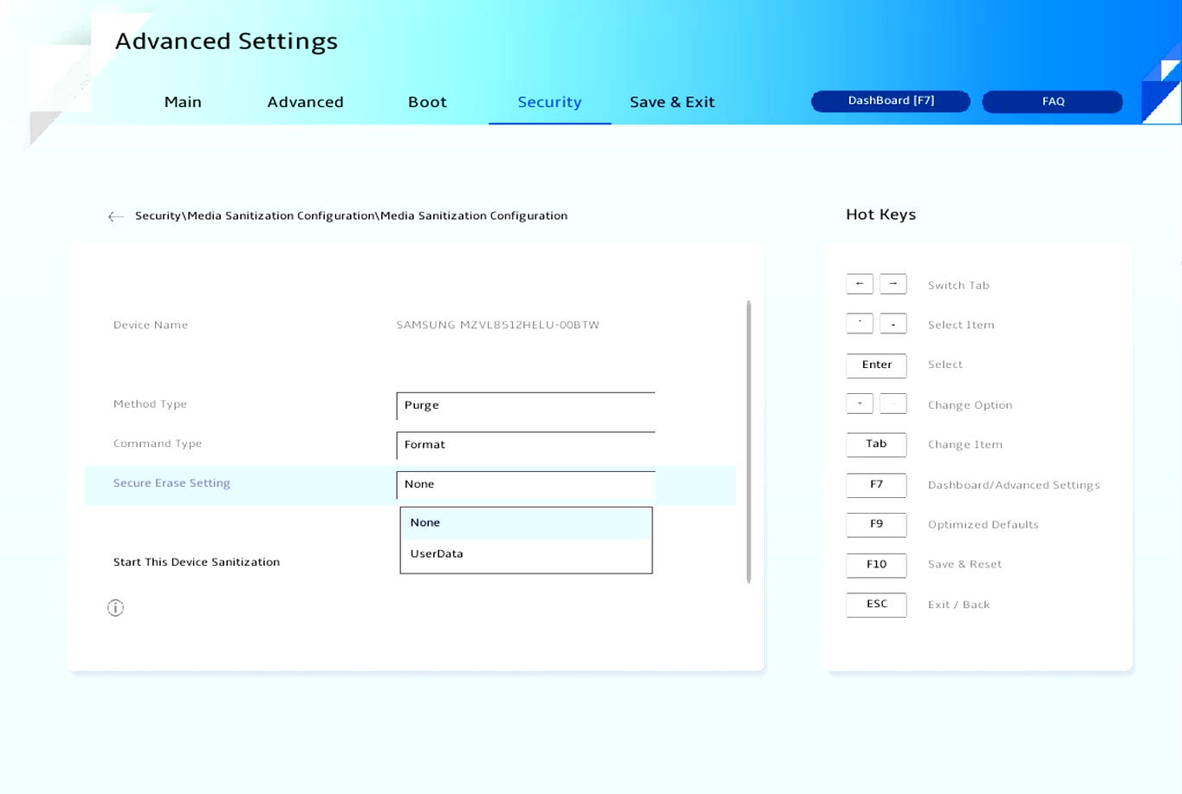1182x794 pixels.
Task: Go to the Save & Exit tab
Action: 672,102
